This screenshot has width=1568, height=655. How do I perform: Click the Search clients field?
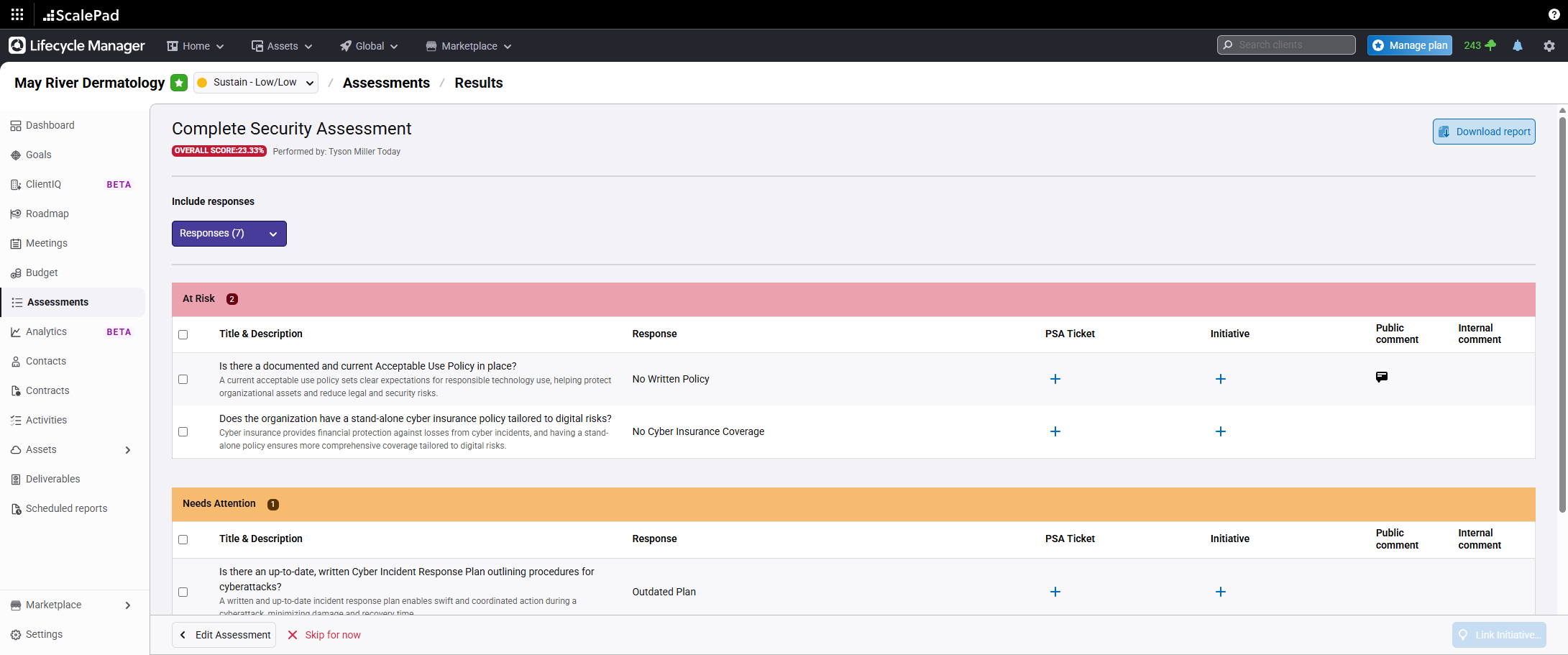pyautogui.click(x=1286, y=45)
